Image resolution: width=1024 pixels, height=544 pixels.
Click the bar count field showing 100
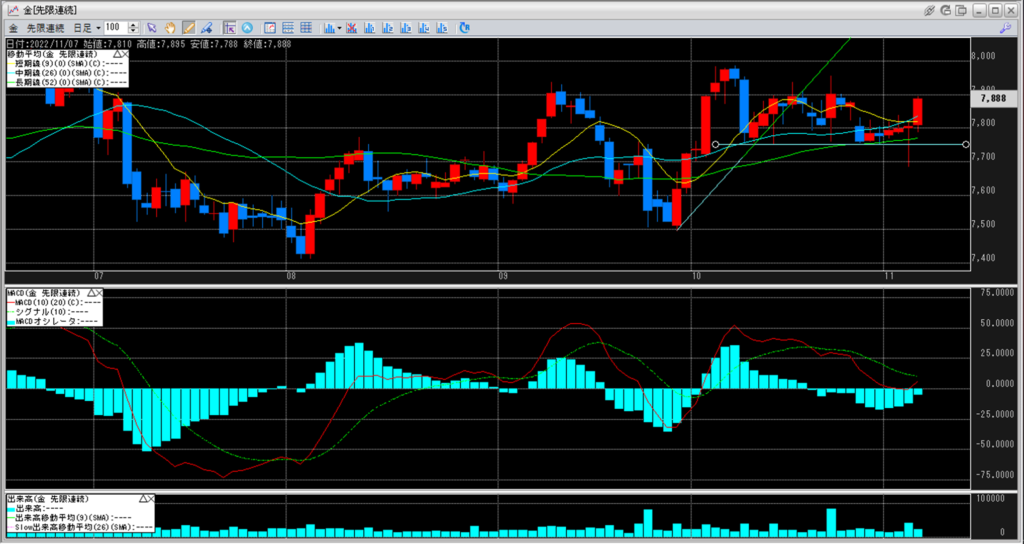click(116, 27)
